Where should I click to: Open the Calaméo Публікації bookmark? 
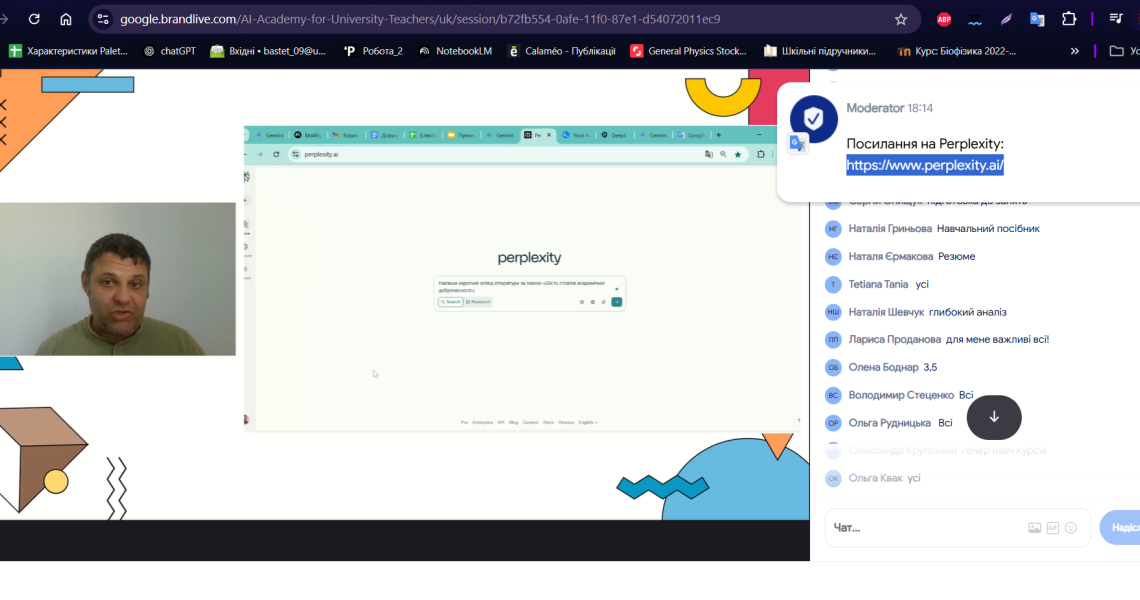561,51
